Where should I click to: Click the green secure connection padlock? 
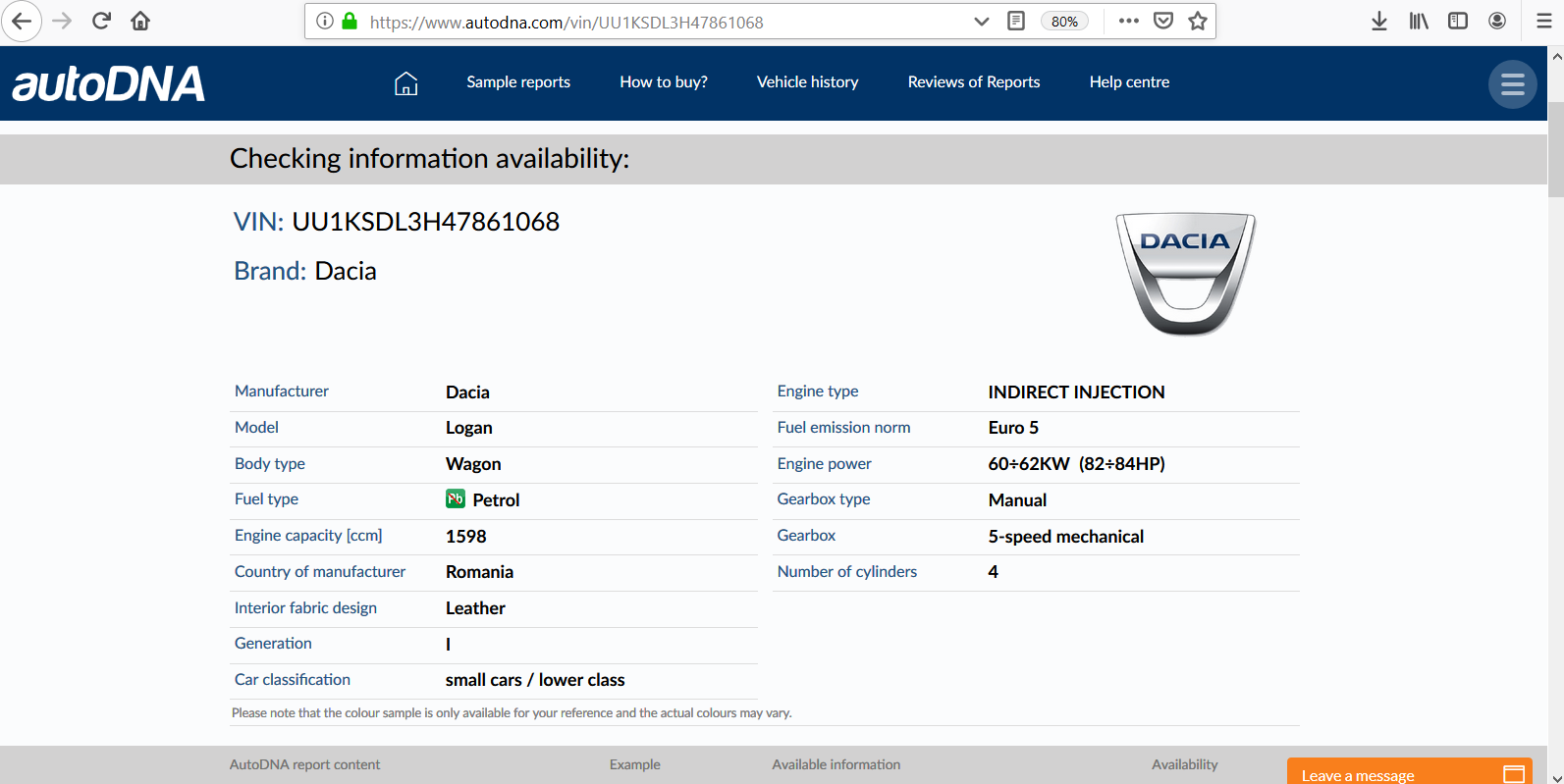(349, 21)
